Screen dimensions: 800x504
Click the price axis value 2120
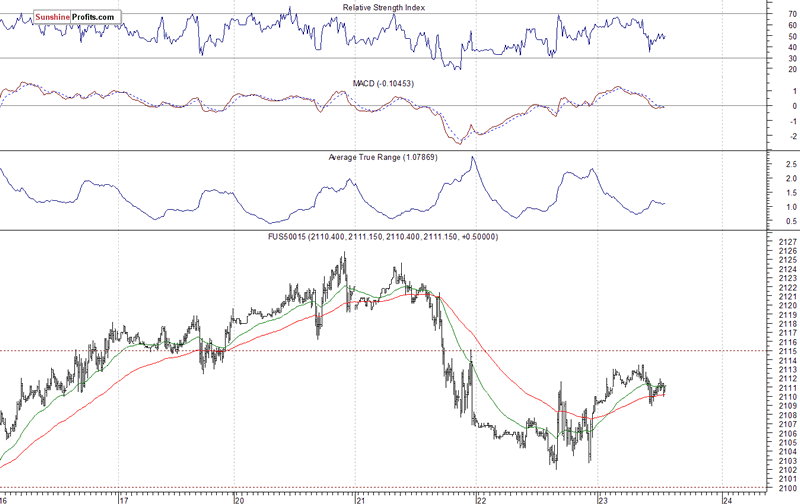(x=788, y=306)
